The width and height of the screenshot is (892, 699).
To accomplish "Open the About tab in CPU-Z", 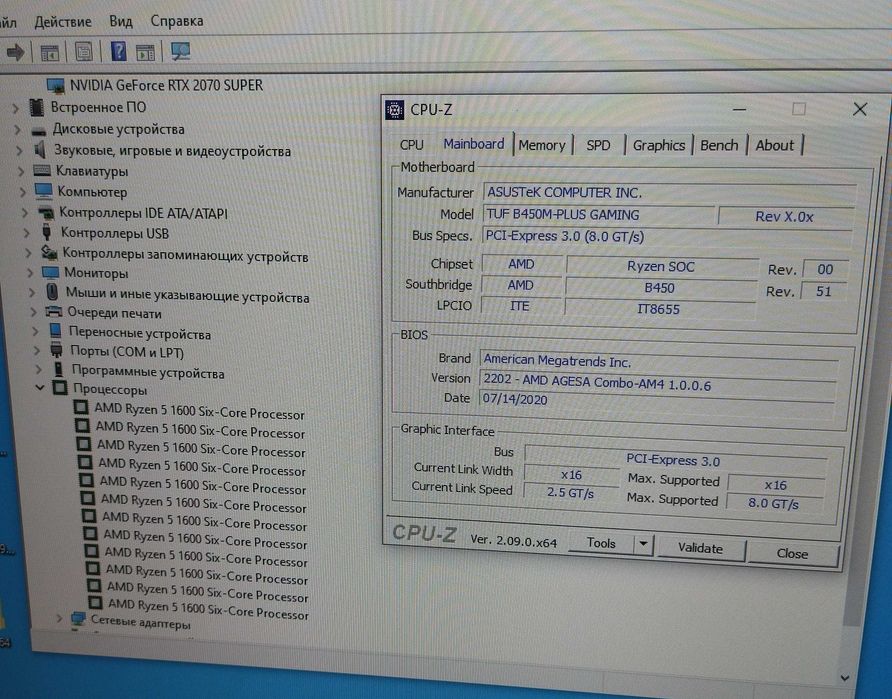I will 774,146.
